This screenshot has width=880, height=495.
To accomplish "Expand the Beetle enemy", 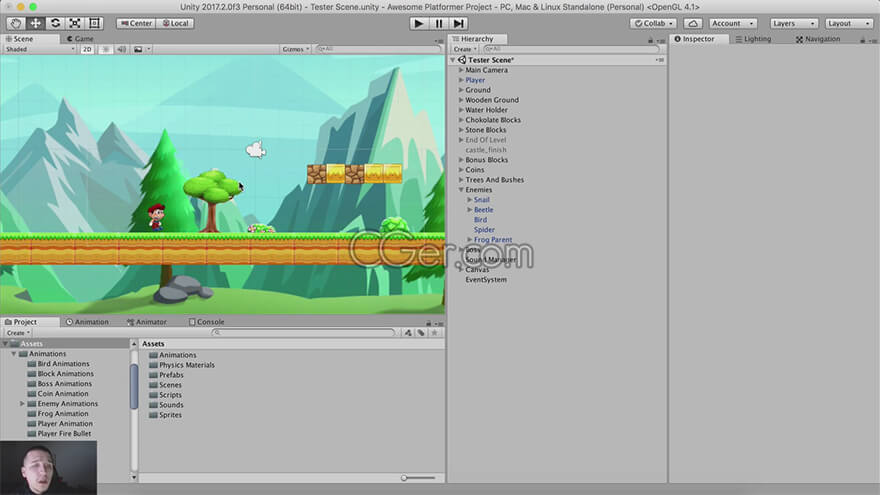I will pos(470,210).
